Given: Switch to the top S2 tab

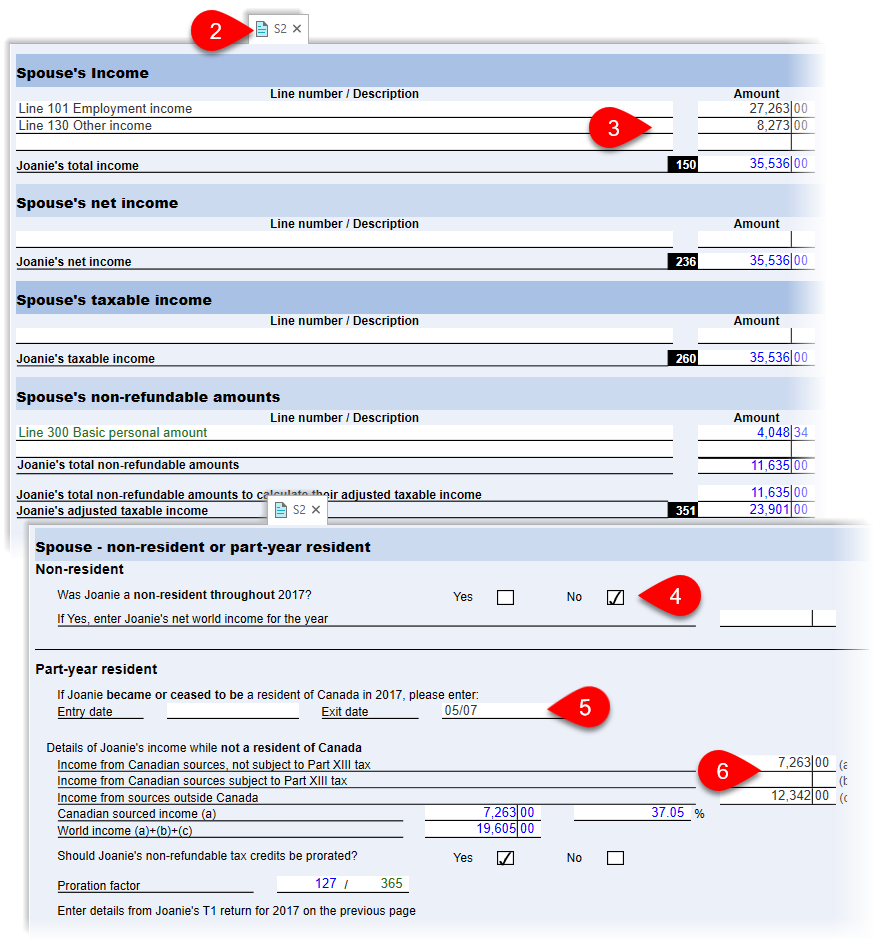Looking at the screenshot, I should pos(279,29).
